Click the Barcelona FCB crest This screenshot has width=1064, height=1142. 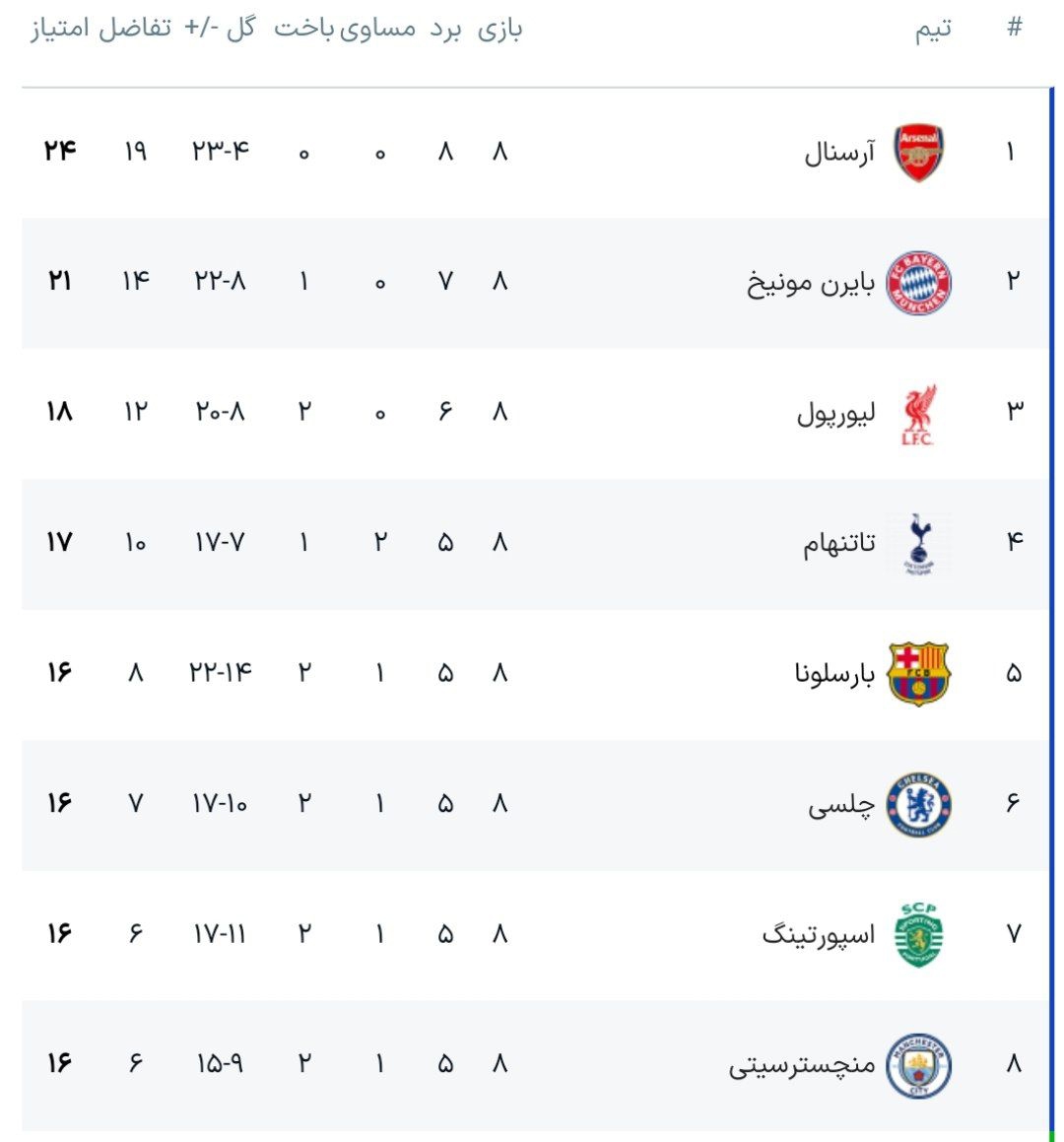coord(918,674)
